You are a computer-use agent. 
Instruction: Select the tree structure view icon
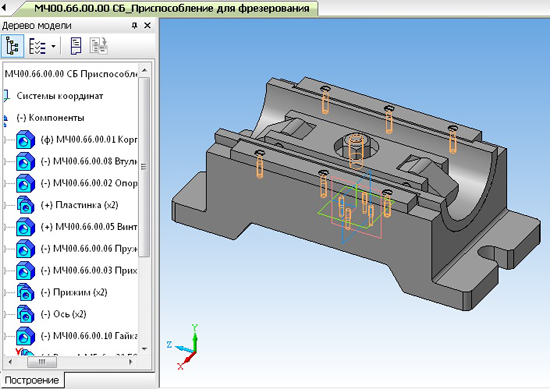pos(12,46)
